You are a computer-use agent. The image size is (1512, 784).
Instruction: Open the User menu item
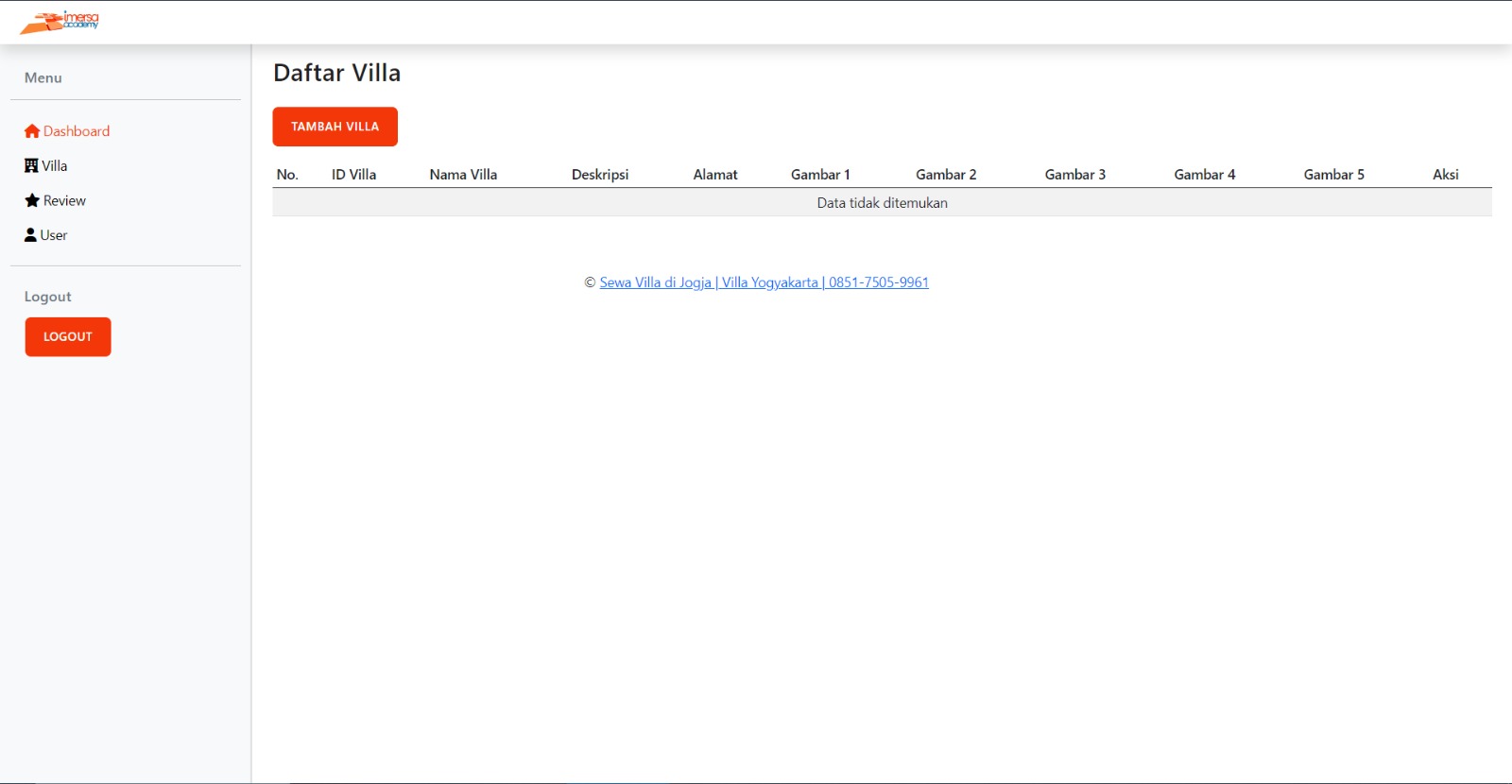tap(46, 235)
